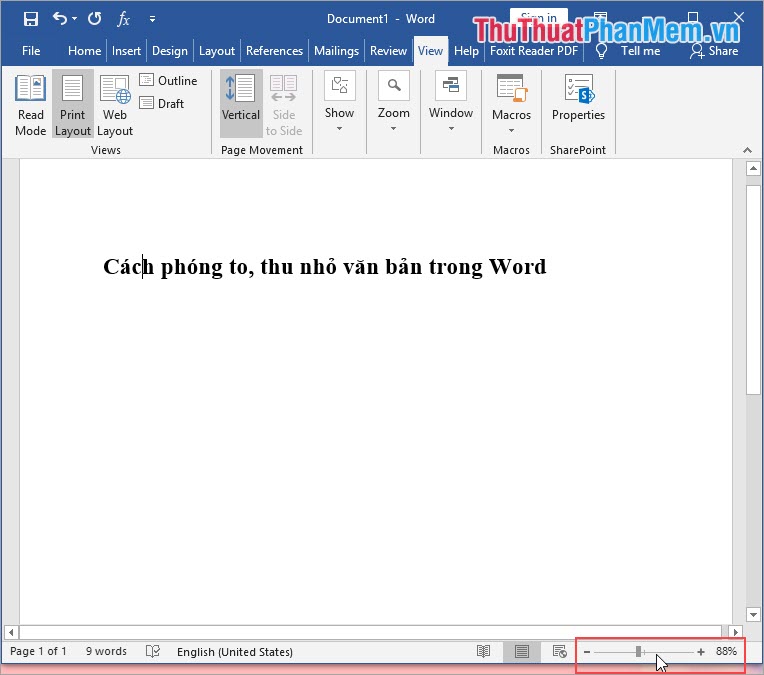Screen dimensions: 764x675
Task: Open the Help tab
Action: (466, 51)
